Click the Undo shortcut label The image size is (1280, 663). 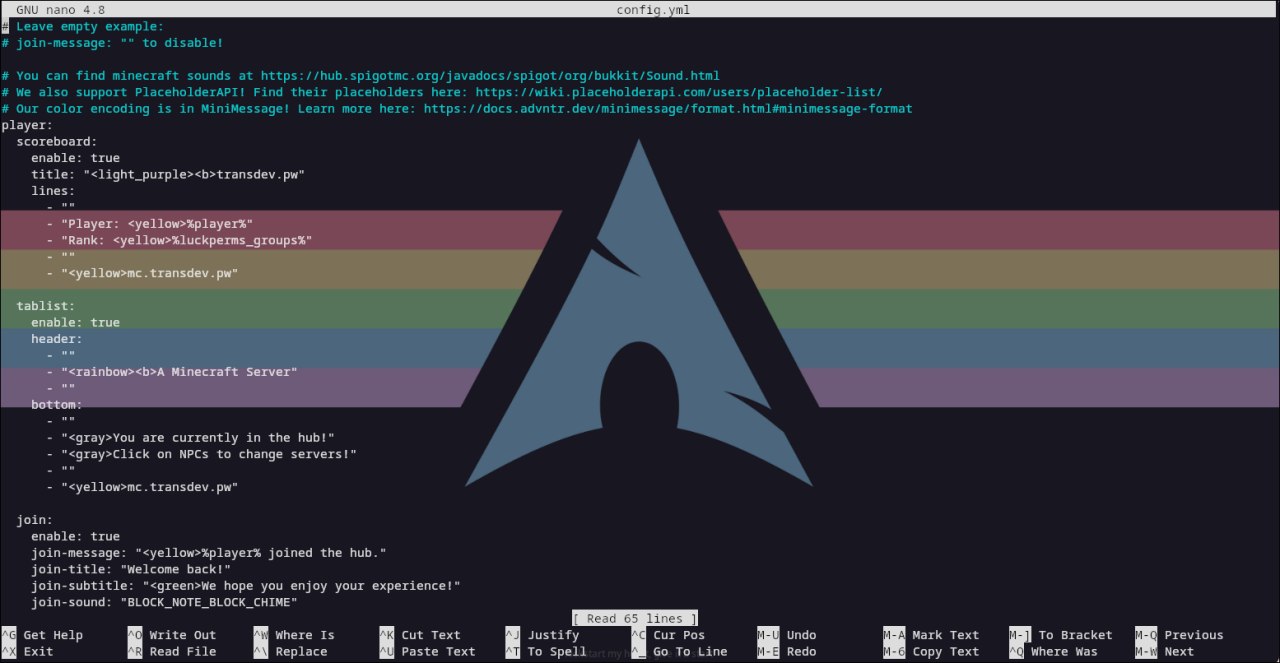(801, 635)
